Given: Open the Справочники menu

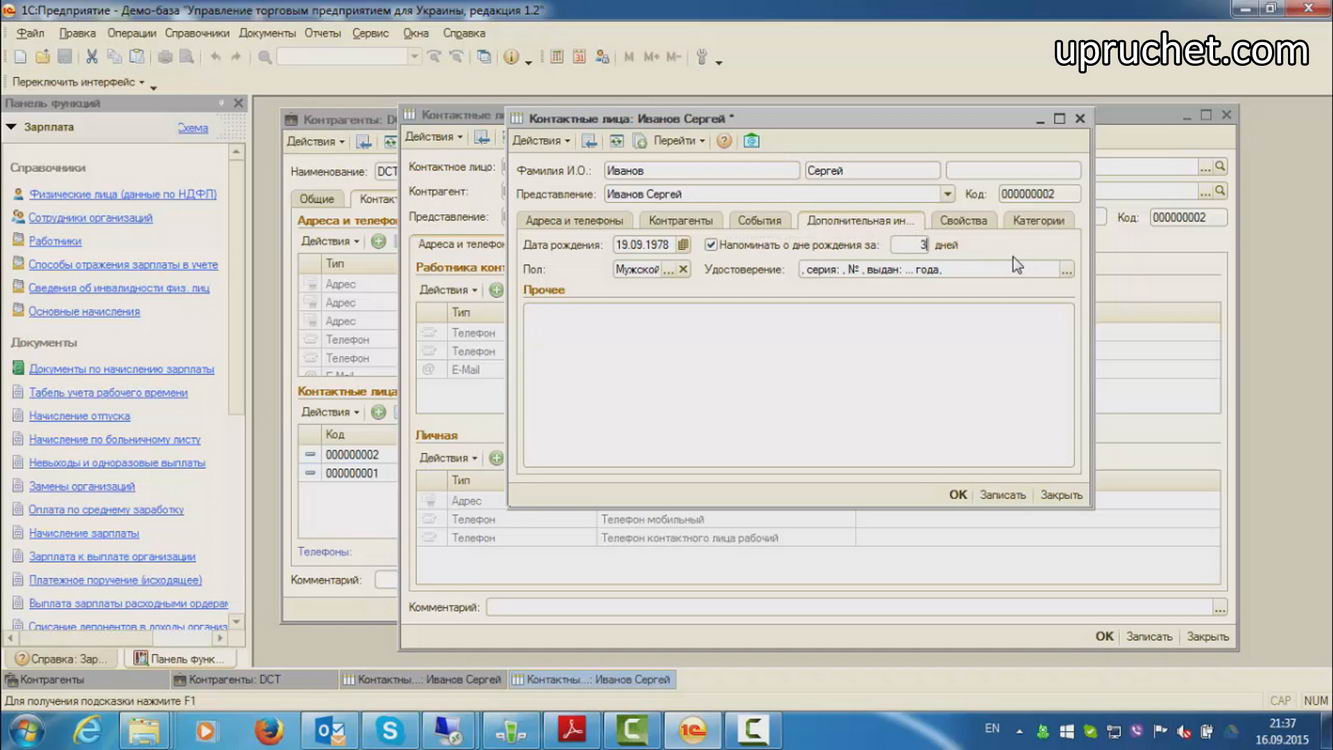Looking at the screenshot, I should (x=197, y=33).
